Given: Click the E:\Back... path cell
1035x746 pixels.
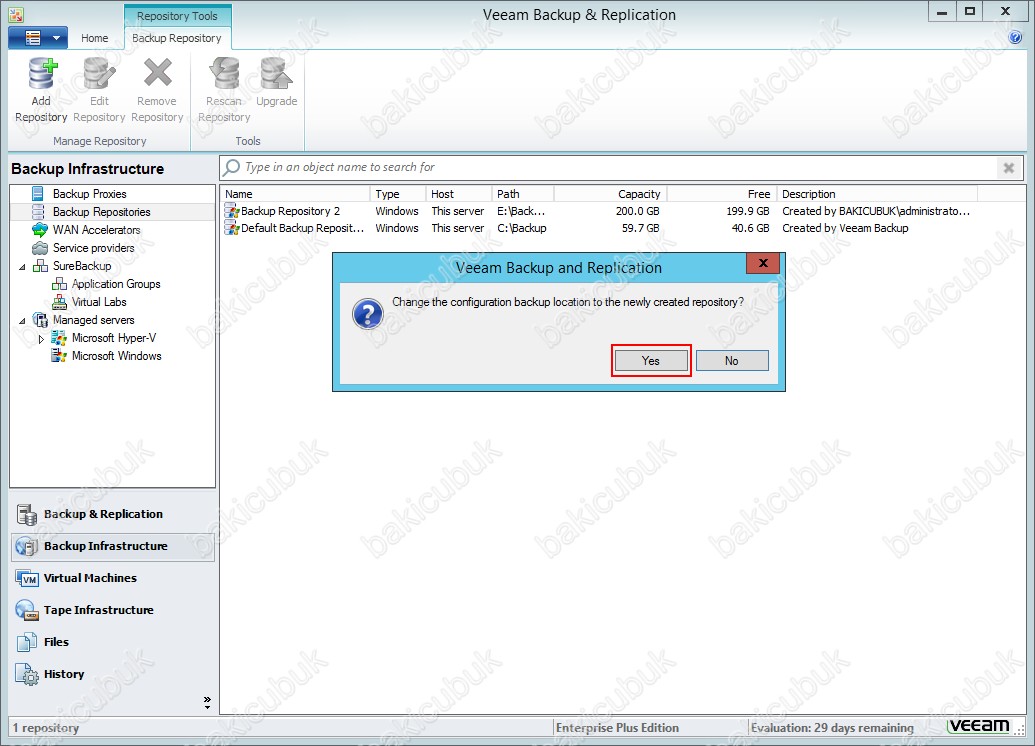Looking at the screenshot, I should pos(521,211).
